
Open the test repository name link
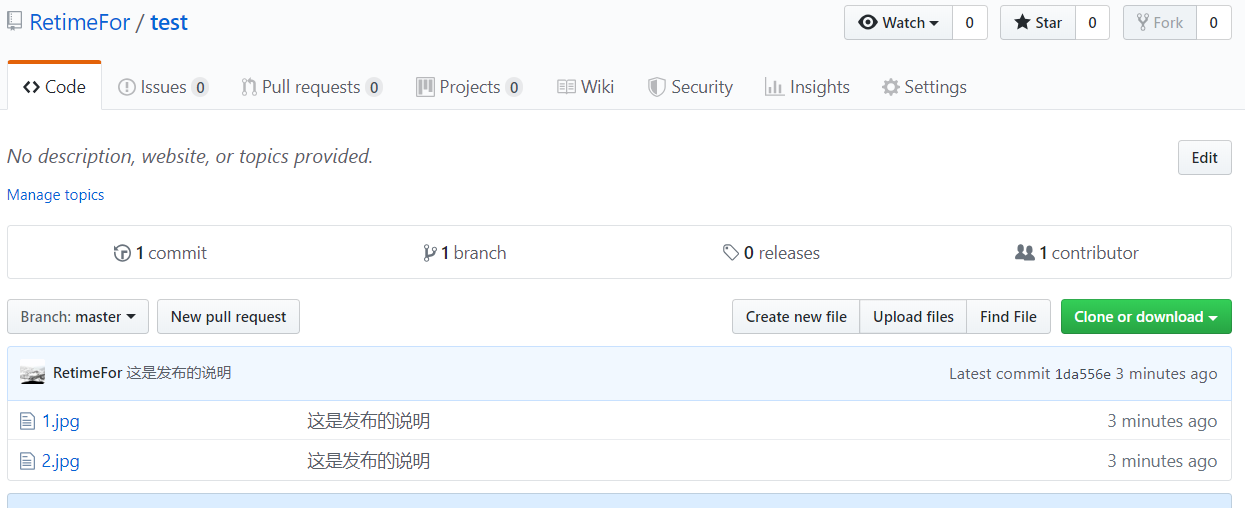point(169,22)
